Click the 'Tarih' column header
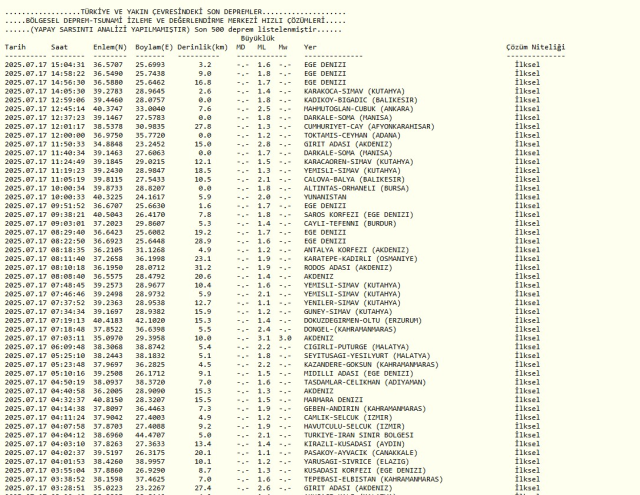Image resolution: width=640 pixels, height=495 pixels. click(x=15, y=47)
